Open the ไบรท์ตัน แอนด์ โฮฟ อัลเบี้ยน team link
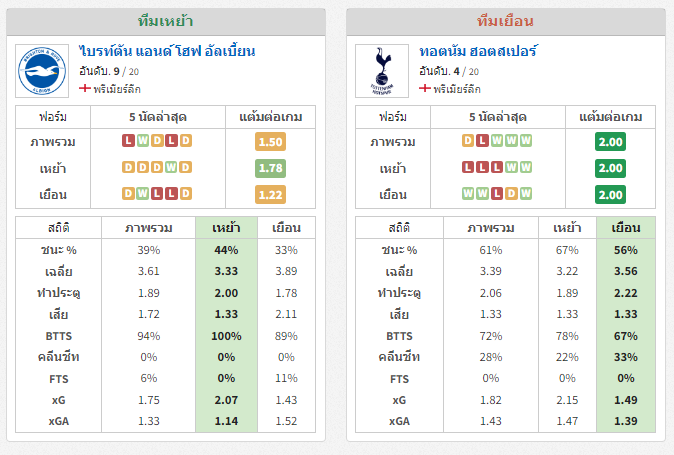The height and width of the screenshot is (455, 674). click(167, 51)
